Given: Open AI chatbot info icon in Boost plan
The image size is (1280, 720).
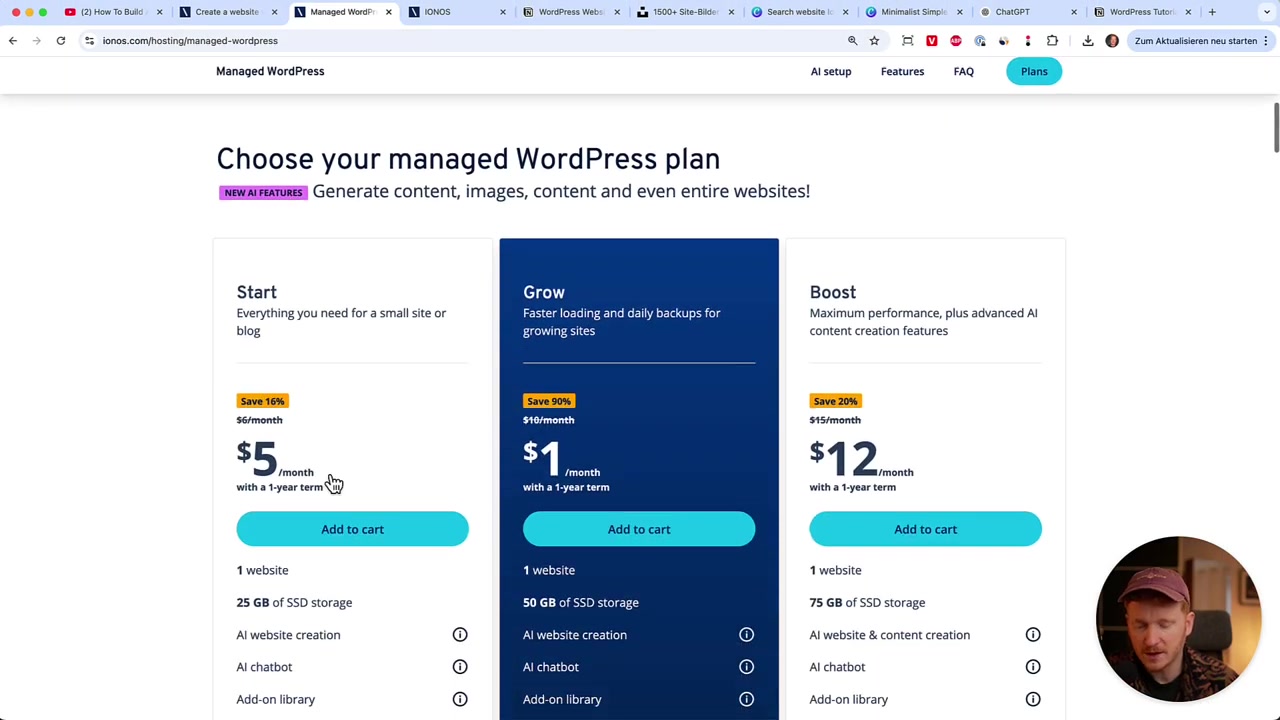Looking at the screenshot, I should pyautogui.click(x=1033, y=667).
